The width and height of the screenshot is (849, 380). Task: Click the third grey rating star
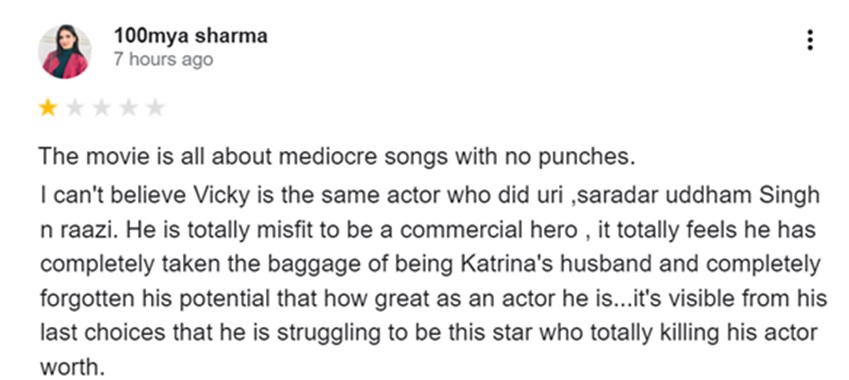pyautogui.click(x=101, y=108)
